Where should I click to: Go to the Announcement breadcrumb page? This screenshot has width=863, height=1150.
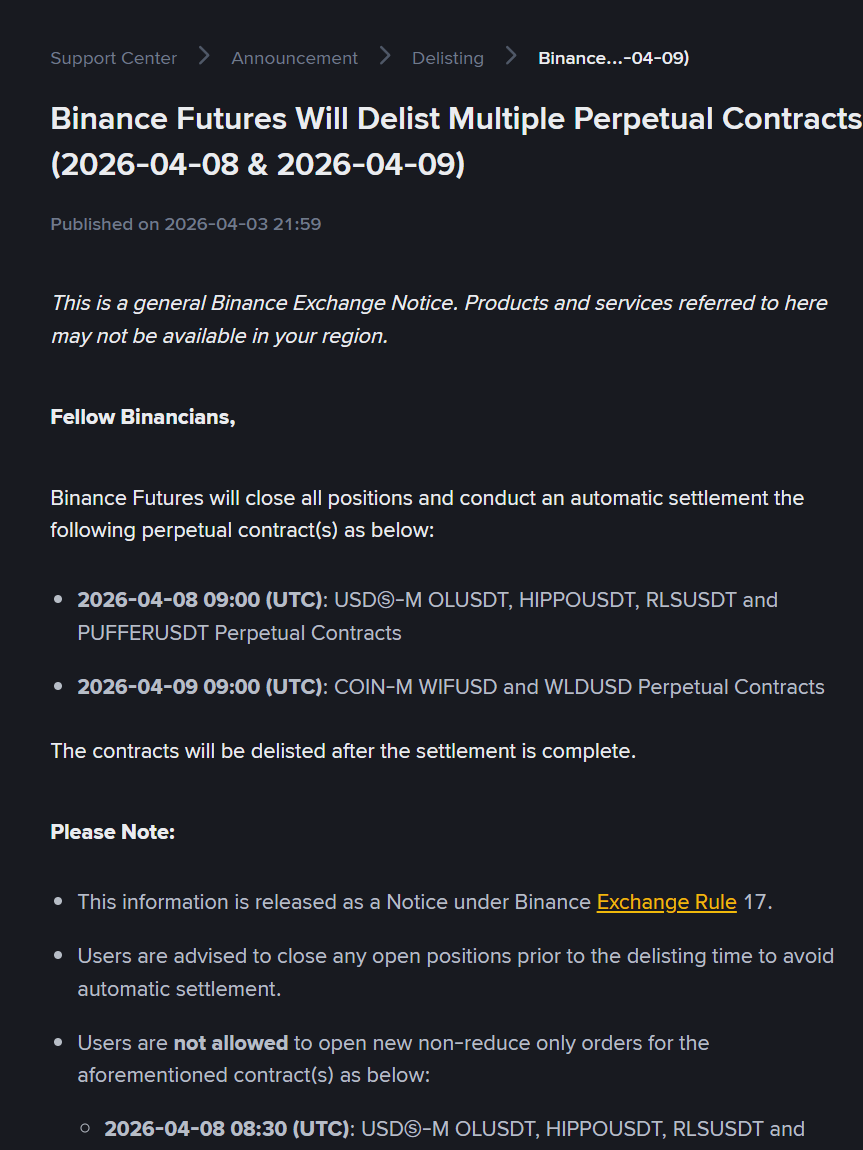click(294, 58)
